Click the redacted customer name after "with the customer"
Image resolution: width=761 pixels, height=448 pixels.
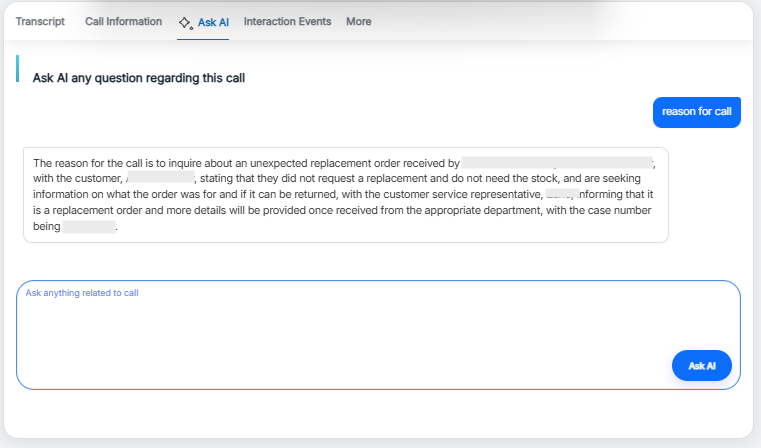[x=160, y=179]
